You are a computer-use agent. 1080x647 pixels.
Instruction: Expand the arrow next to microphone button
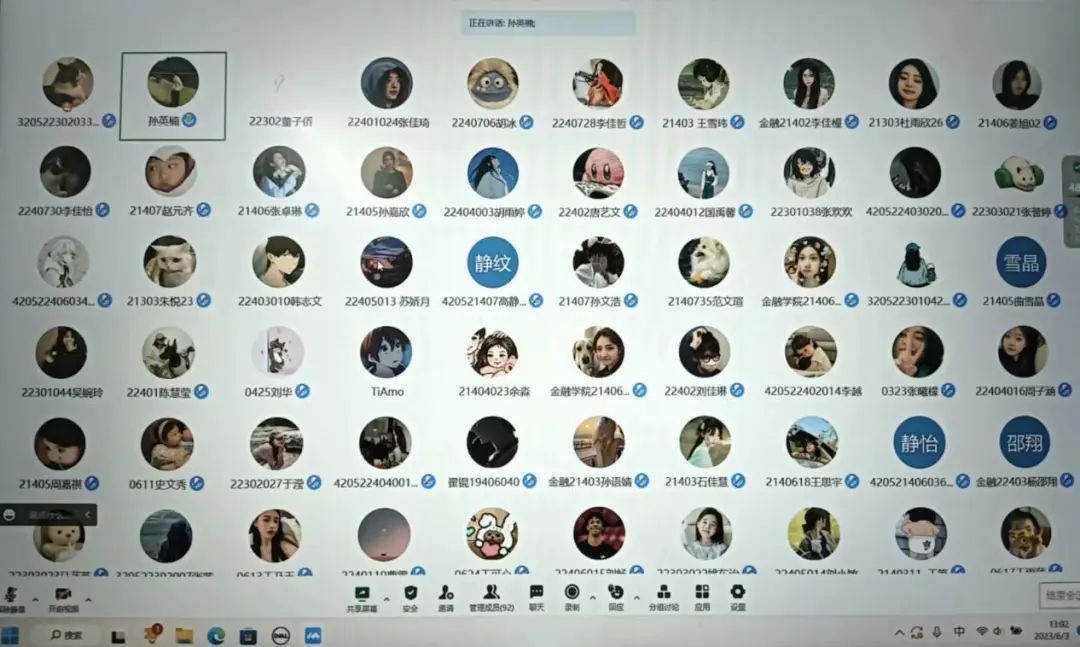[36, 600]
